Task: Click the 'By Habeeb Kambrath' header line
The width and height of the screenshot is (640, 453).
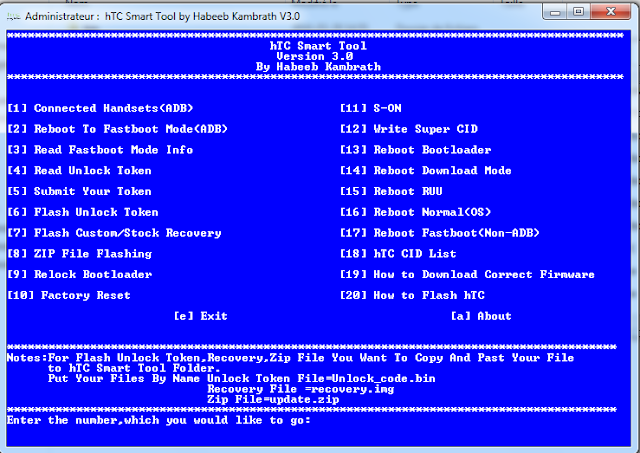Action: point(318,67)
